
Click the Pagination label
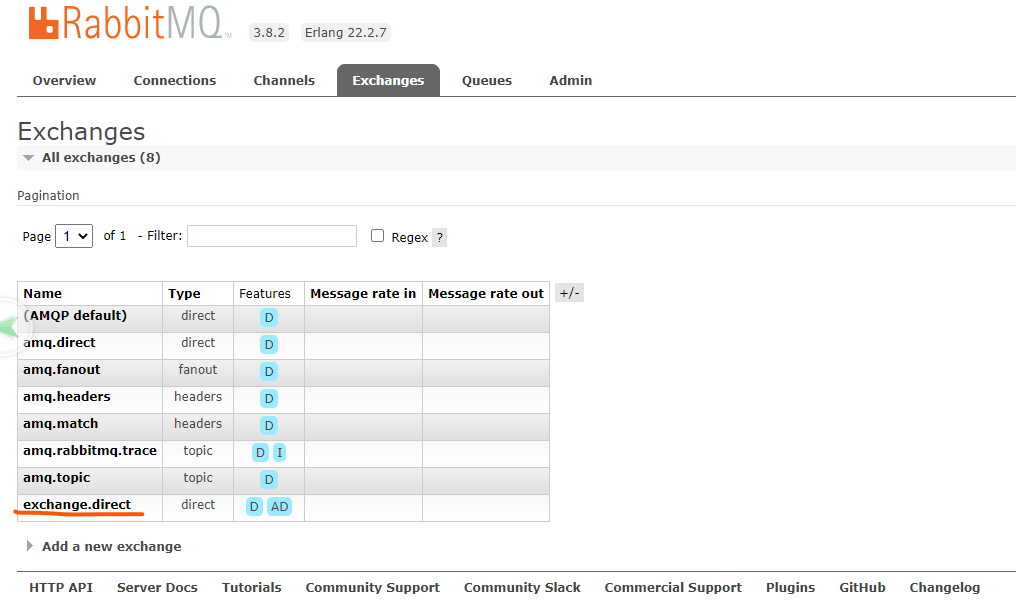click(x=48, y=196)
